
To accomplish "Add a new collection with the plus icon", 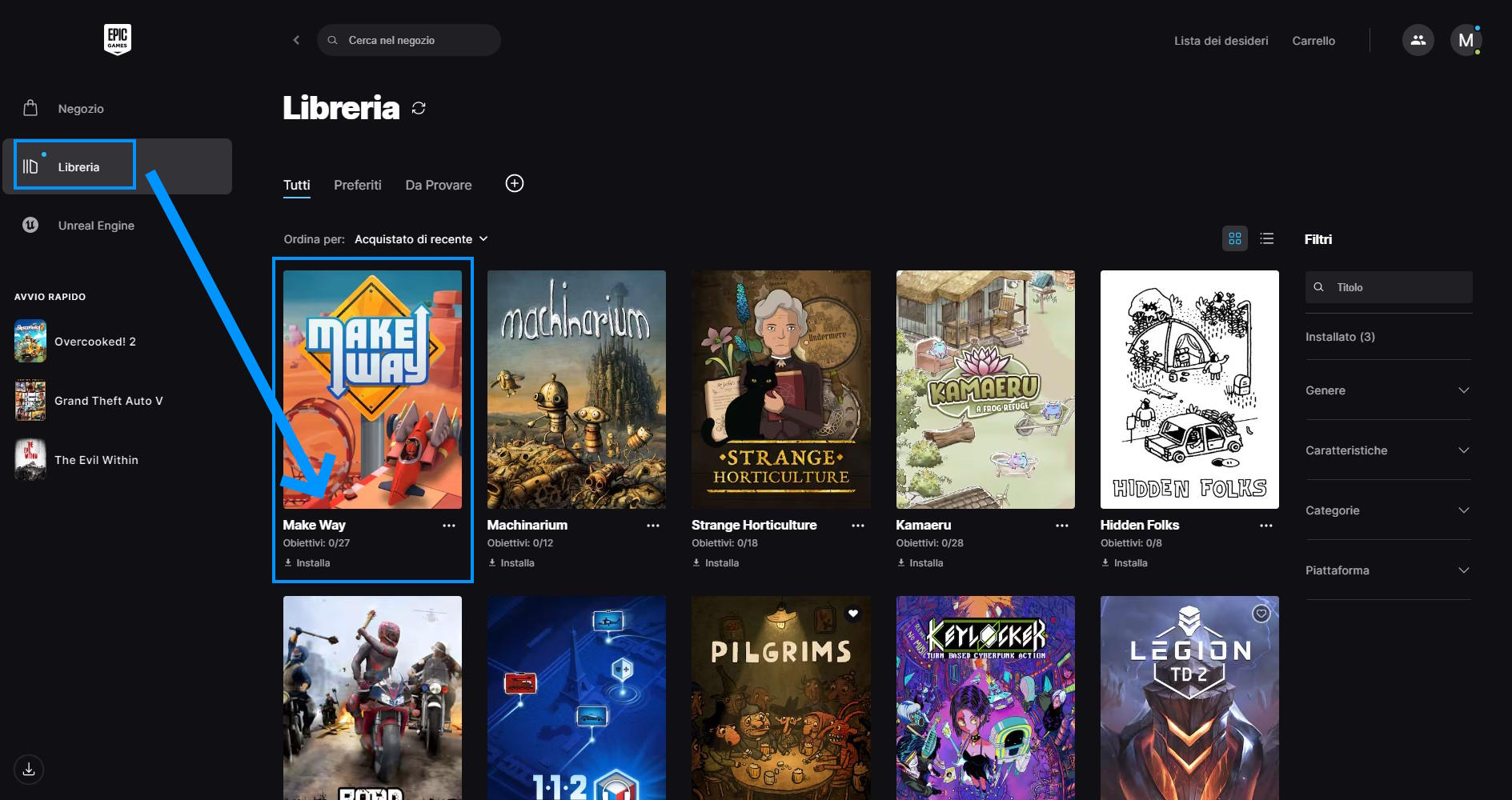I will (515, 184).
